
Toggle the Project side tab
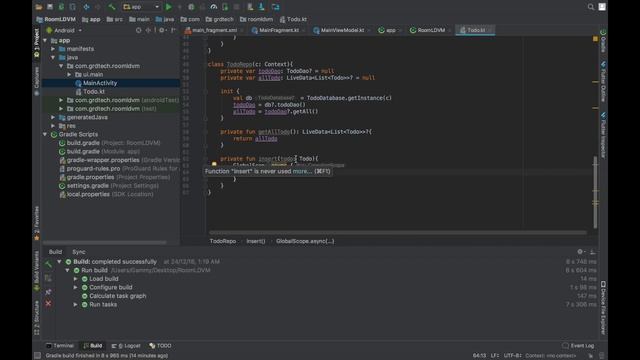click(37, 43)
